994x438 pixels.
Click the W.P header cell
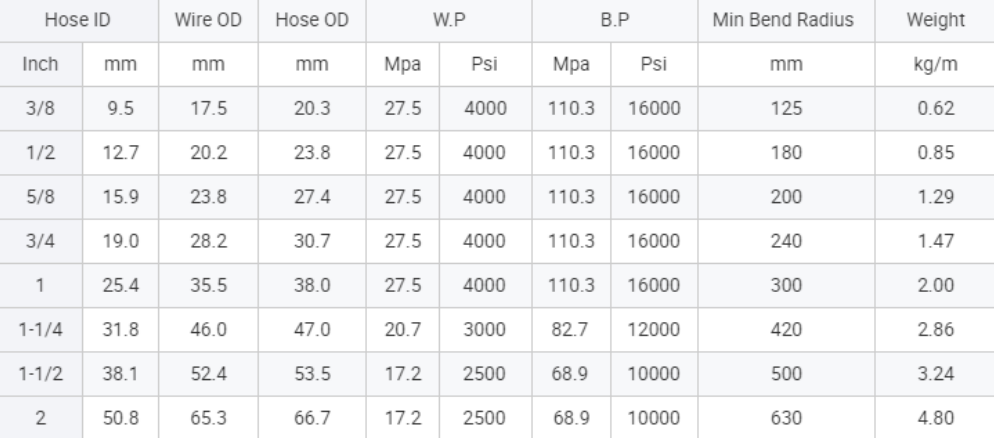pyautogui.click(x=449, y=20)
